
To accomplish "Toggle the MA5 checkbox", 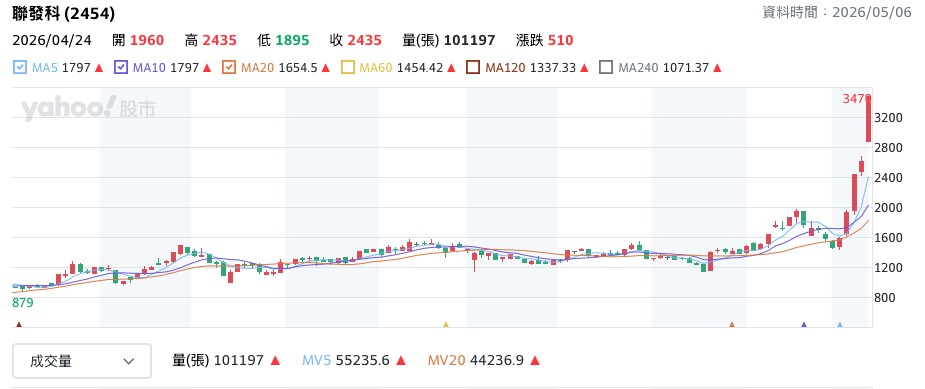I will tap(19, 67).
